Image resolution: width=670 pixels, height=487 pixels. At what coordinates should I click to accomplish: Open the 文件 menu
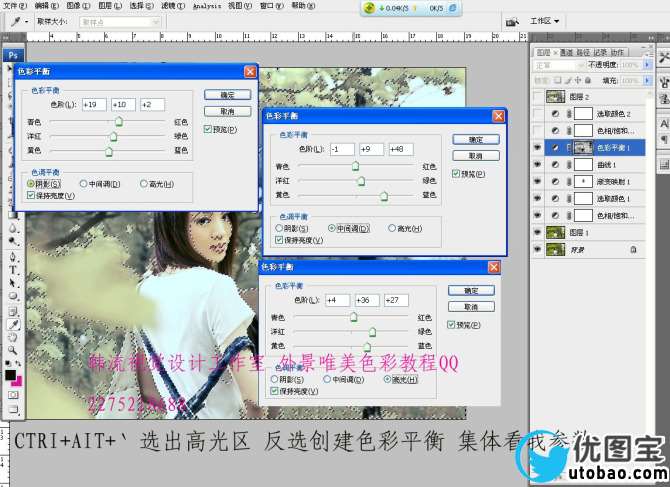[x=15, y=6]
